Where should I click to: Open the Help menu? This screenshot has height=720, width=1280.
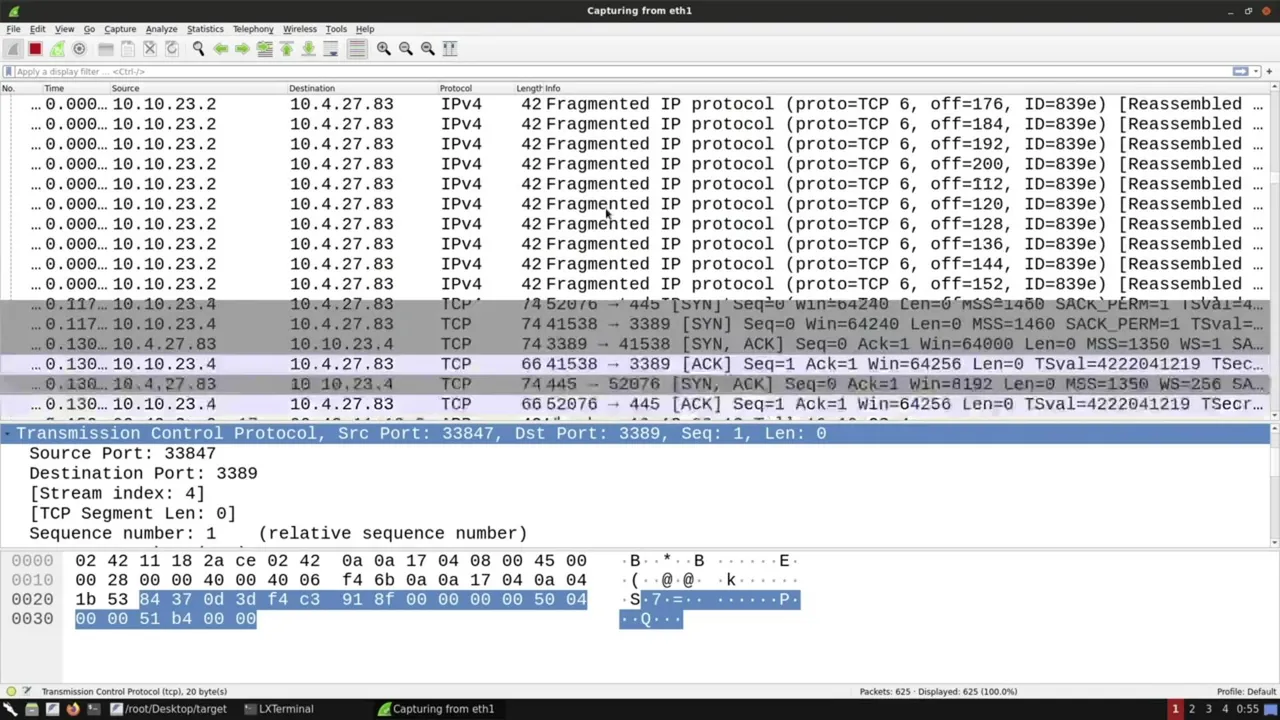coord(365,29)
